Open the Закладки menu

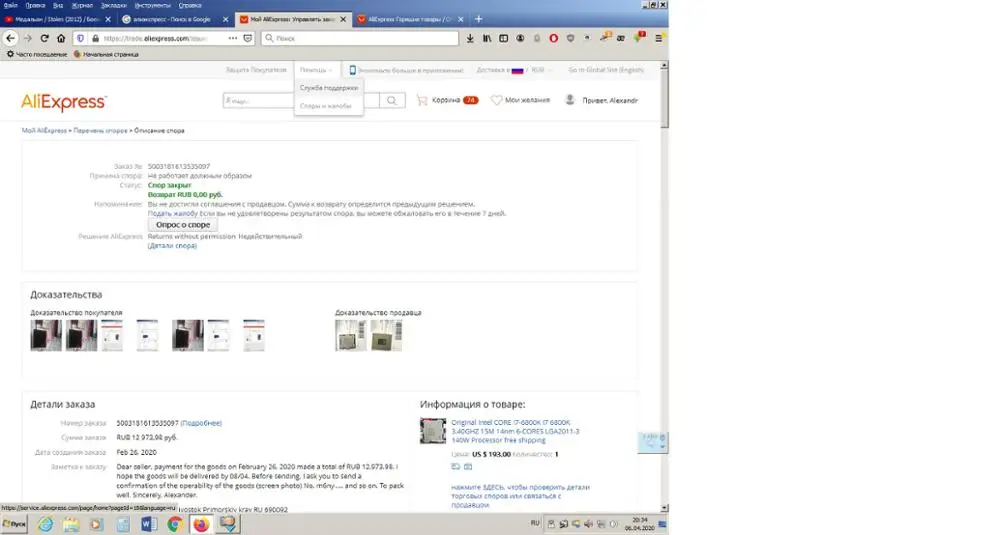pos(114,5)
